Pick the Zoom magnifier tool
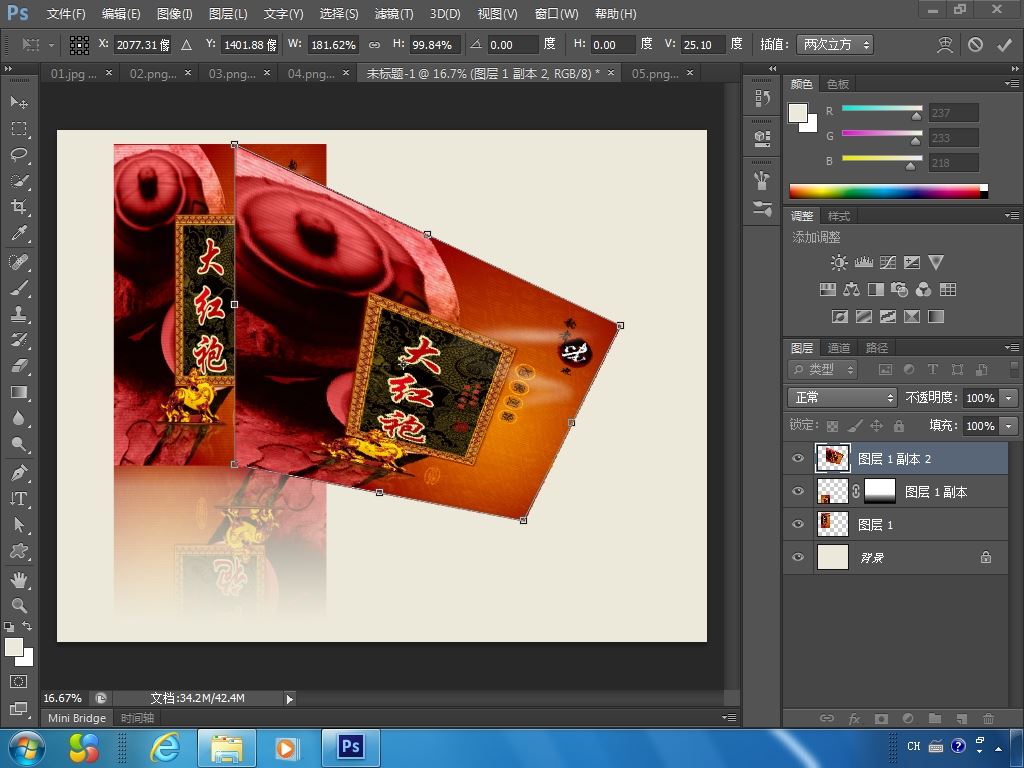 tap(19, 605)
